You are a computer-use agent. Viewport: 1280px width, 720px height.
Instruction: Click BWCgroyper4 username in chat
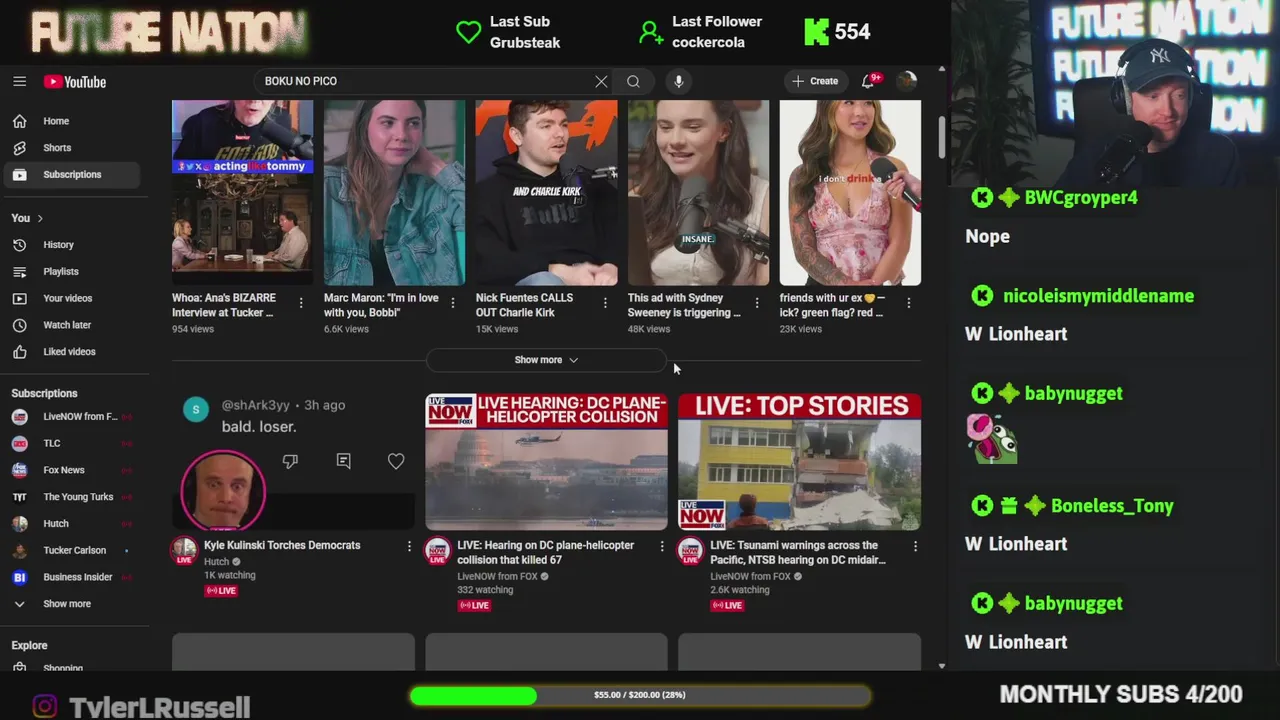[1081, 198]
